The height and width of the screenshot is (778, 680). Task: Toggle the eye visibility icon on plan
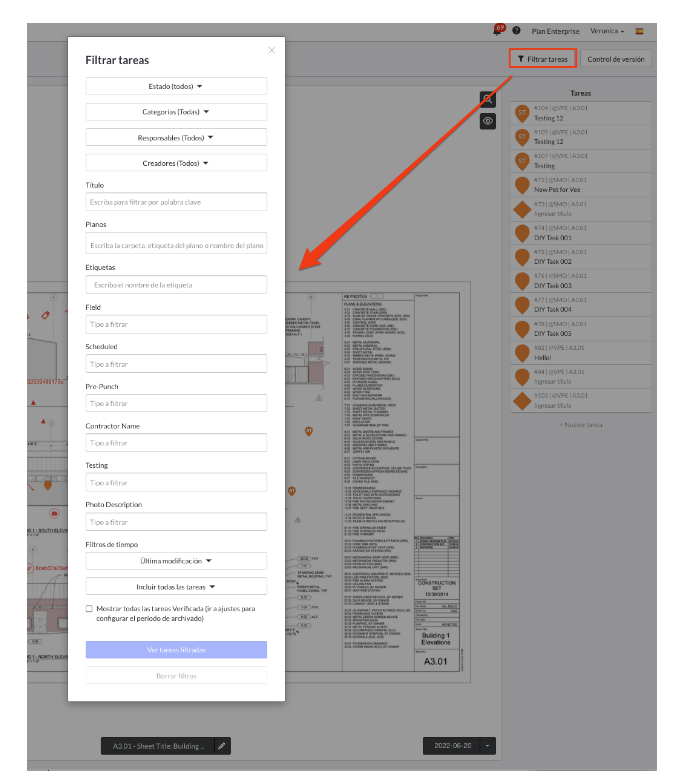pos(488,121)
